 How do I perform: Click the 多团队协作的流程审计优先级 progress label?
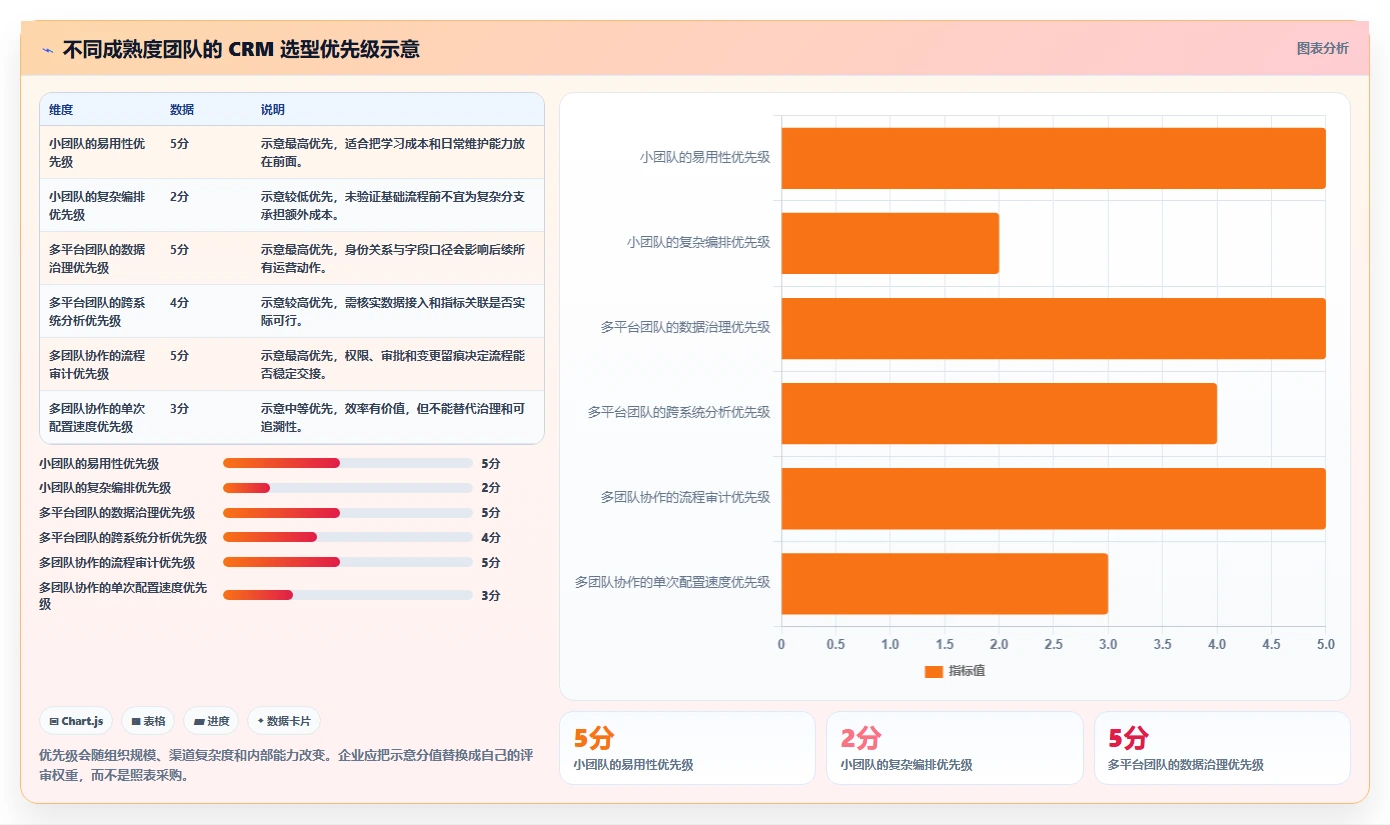(x=117, y=563)
